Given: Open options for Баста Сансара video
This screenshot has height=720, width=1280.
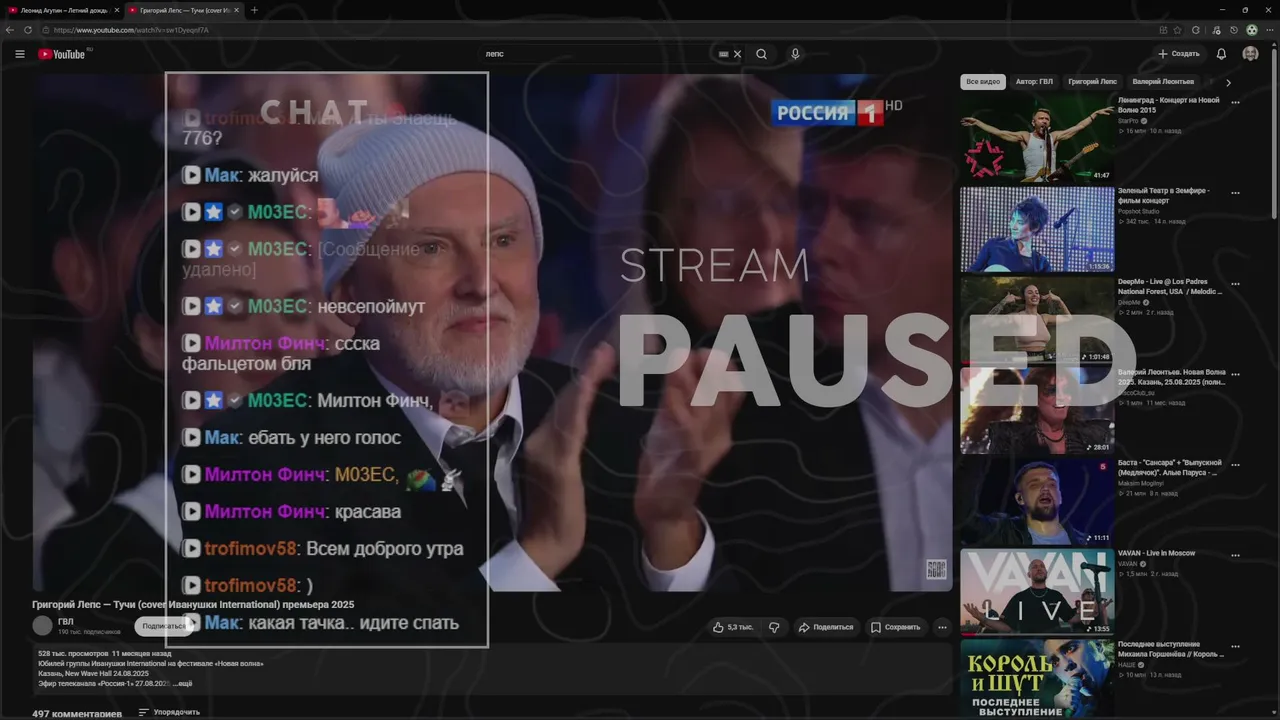Looking at the screenshot, I should tap(1236, 465).
